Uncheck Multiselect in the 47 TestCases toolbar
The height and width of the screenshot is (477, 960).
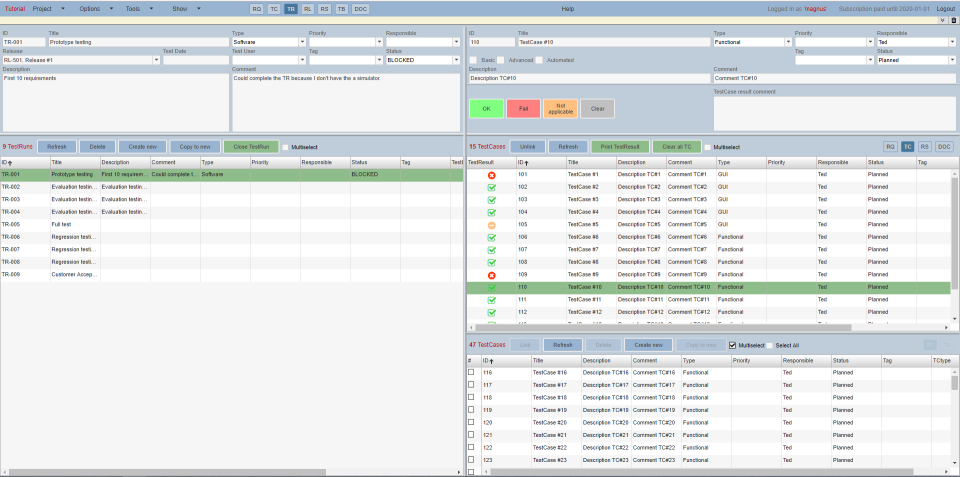733,345
